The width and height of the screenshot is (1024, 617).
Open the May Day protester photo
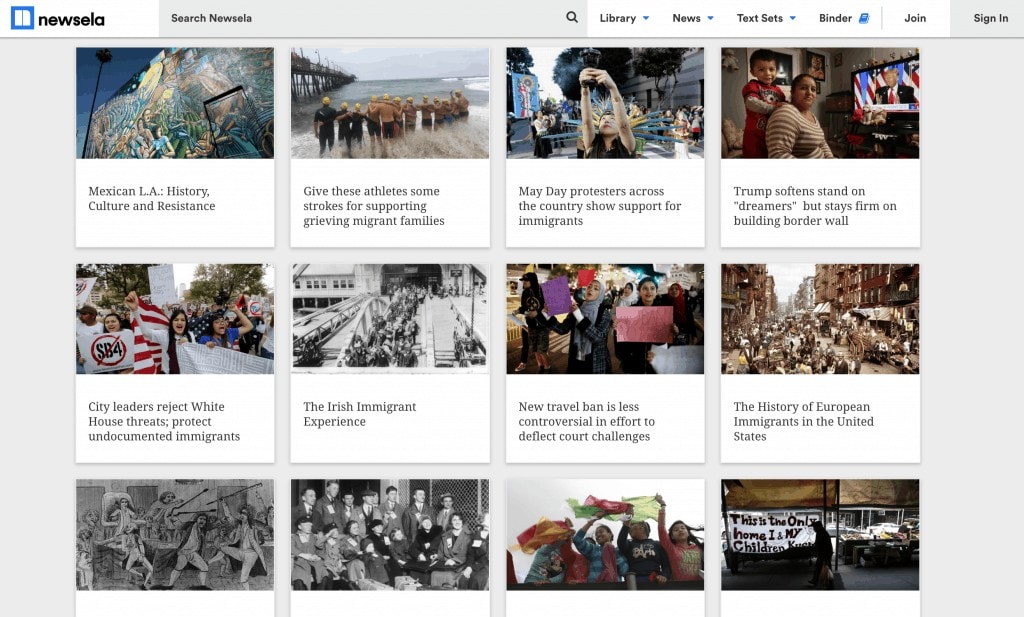605,103
